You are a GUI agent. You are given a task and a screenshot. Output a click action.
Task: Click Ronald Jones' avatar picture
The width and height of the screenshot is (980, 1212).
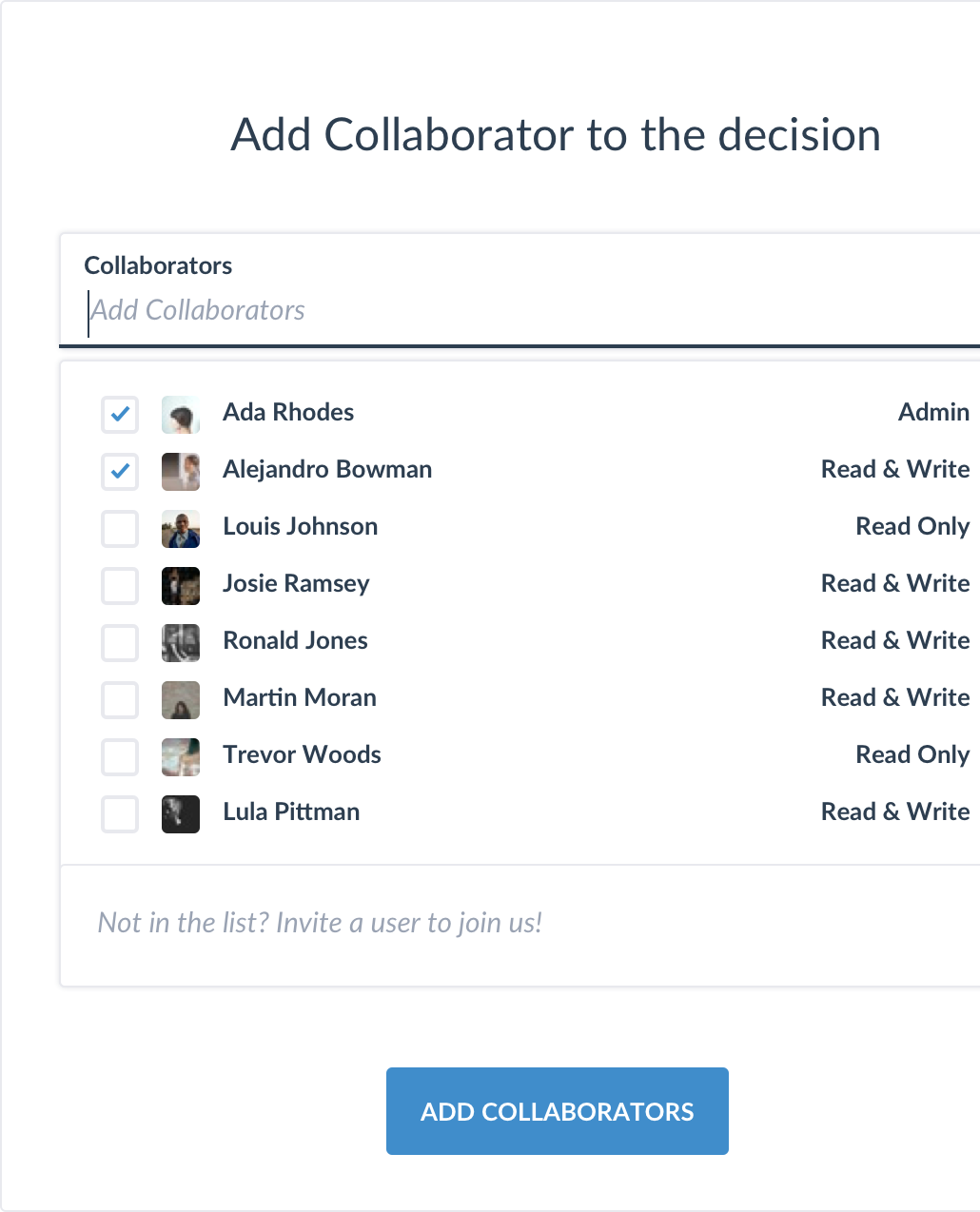(181, 642)
